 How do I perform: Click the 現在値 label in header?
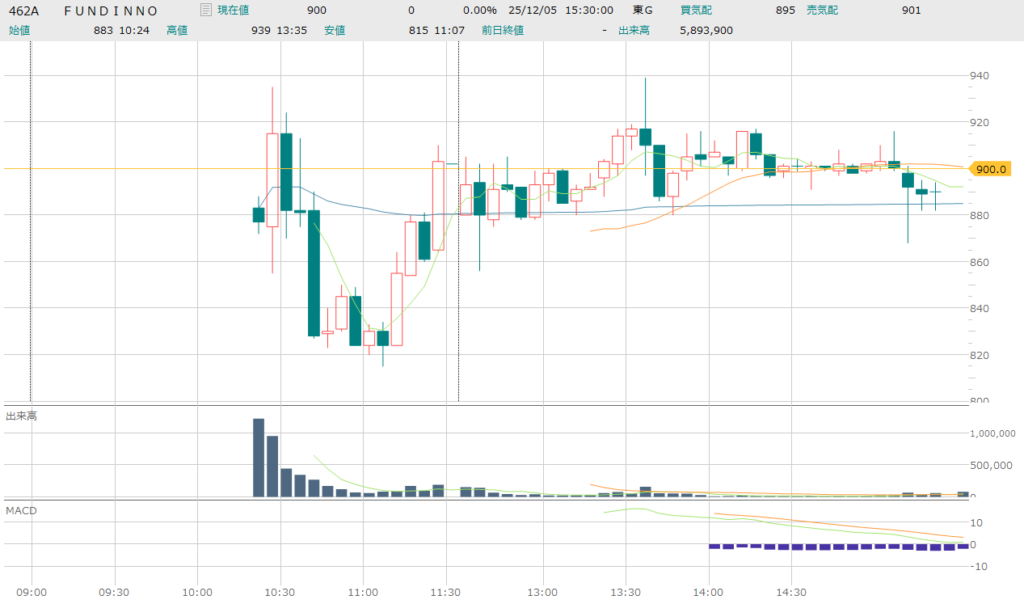pos(237,10)
